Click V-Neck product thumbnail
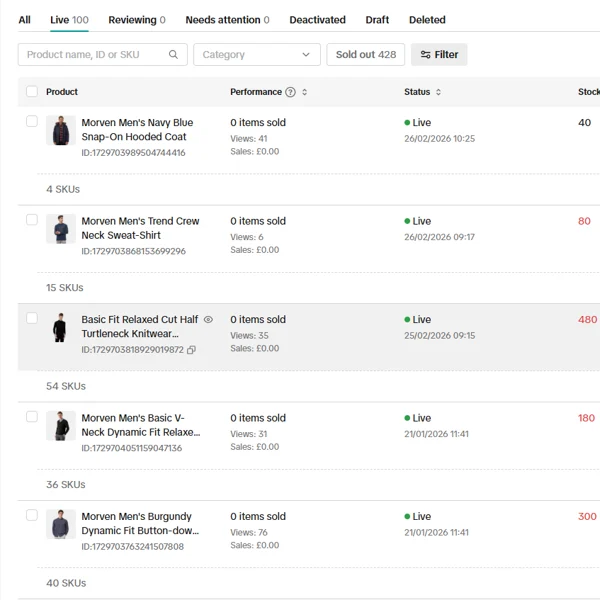Viewport: 600px width, 600px height. pos(61,426)
